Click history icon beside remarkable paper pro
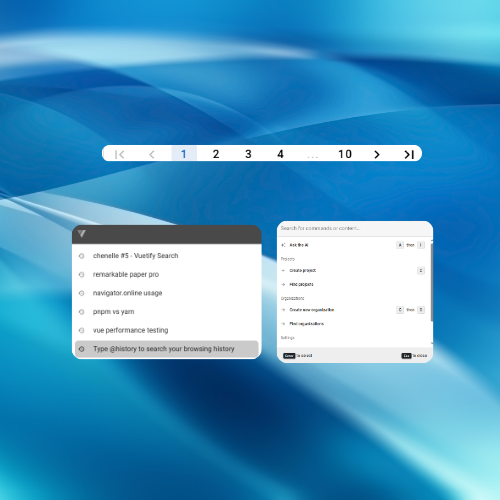 [x=81, y=275]
